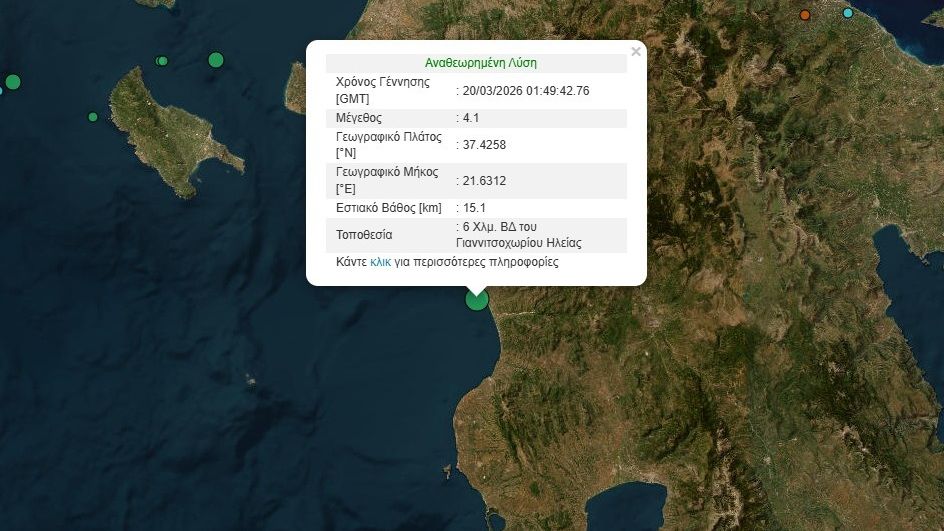Open the green marker at the far left edge
Image resolution: width=944 pixels, height=531 pixels.
[x=12, y=82]
